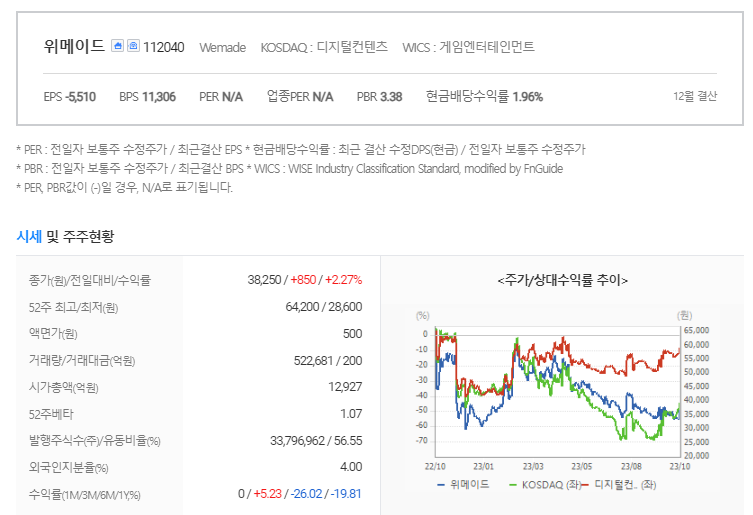This screenshot has height=515, width=753.
Task: Click the 디지털컨.. (좌) red legend entry
Action: pos(619,485)
